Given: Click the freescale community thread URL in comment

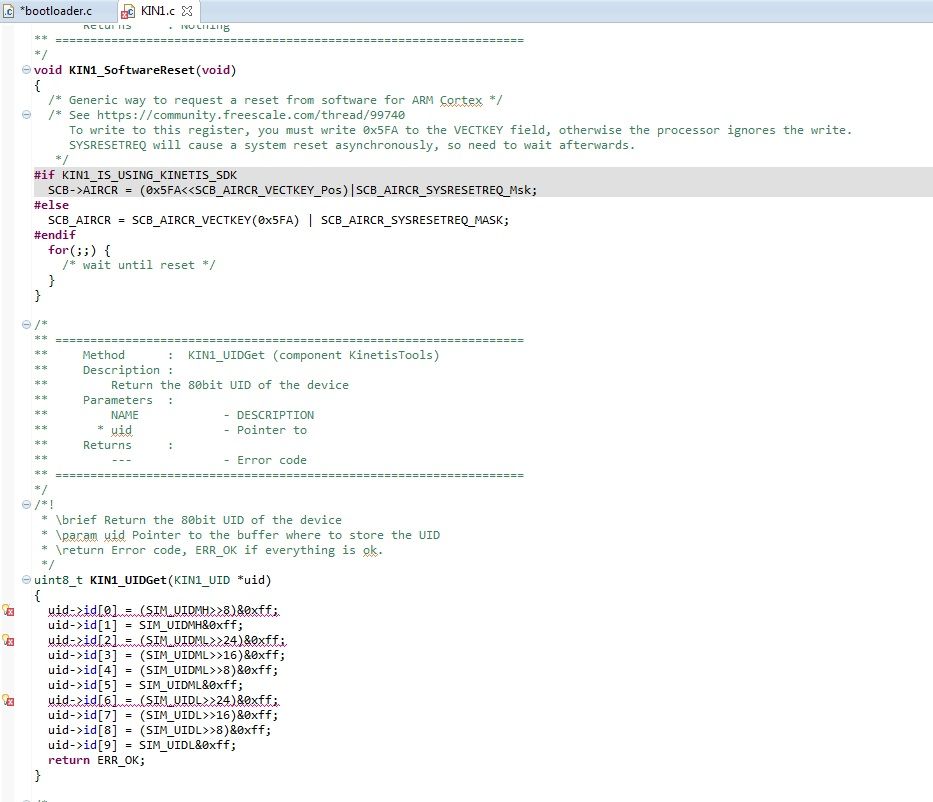Looking at the screenshot, I should pyautogui.click(x=251, y=115).
